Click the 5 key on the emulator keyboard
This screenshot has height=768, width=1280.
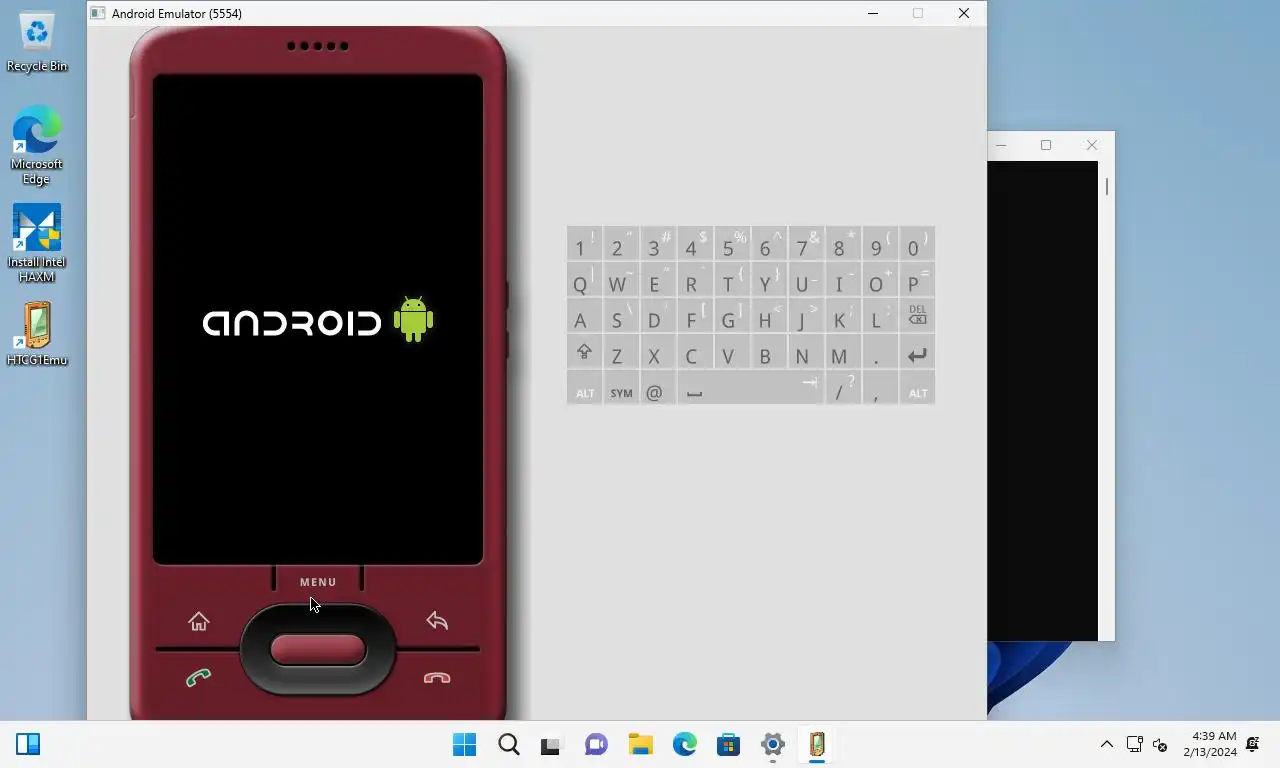pos(732,245)
